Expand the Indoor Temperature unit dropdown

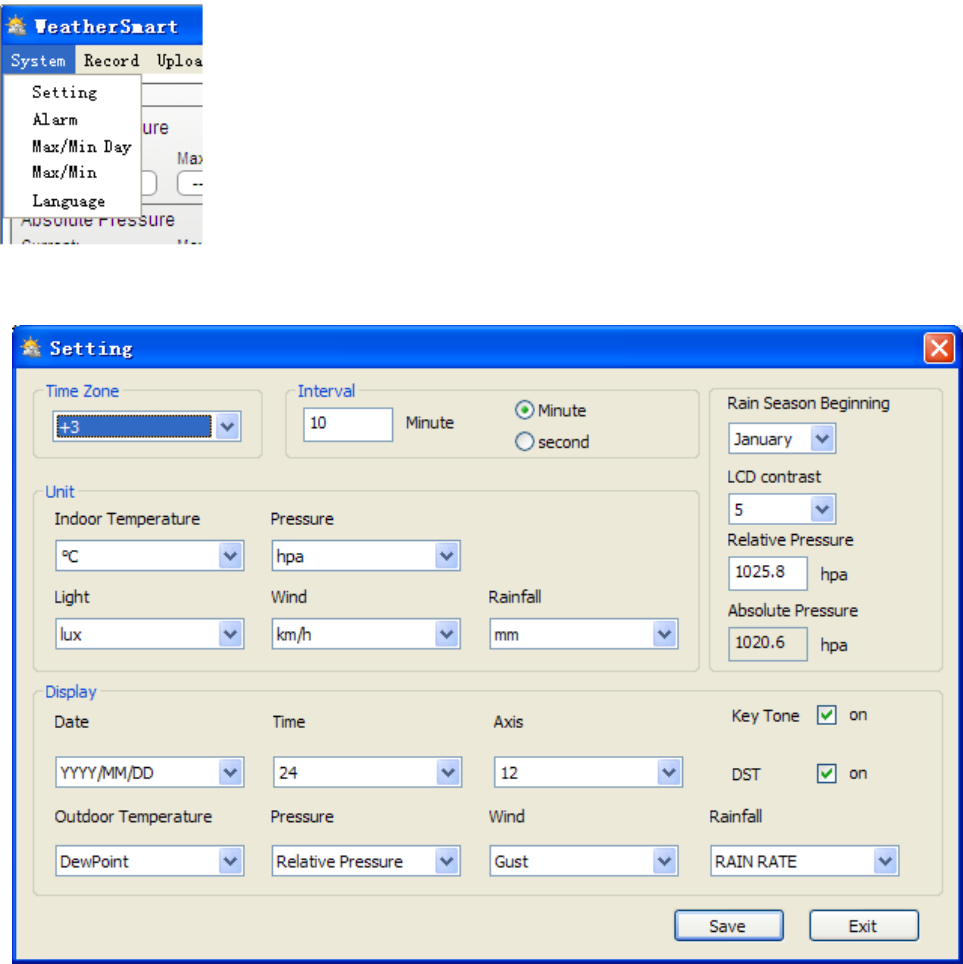click(x=231, y=556)
